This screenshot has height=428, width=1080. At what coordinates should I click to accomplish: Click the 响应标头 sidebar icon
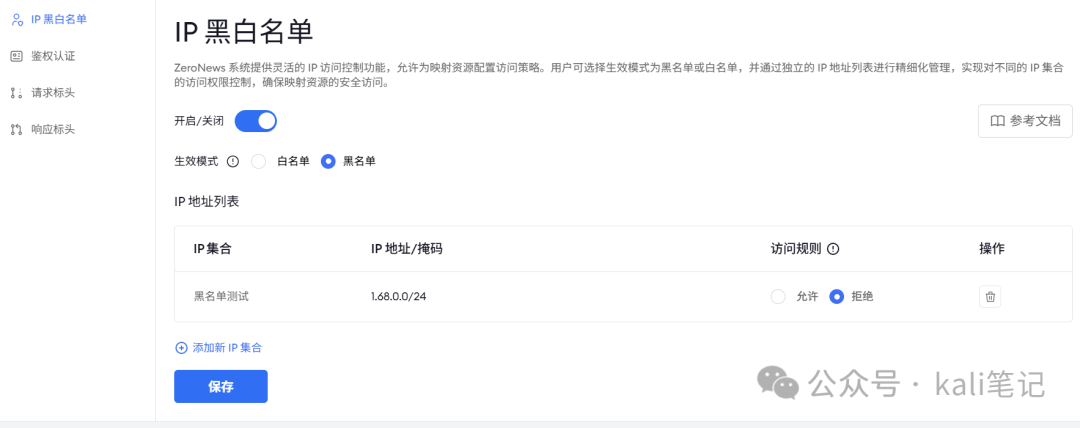[x=16, y=129]
